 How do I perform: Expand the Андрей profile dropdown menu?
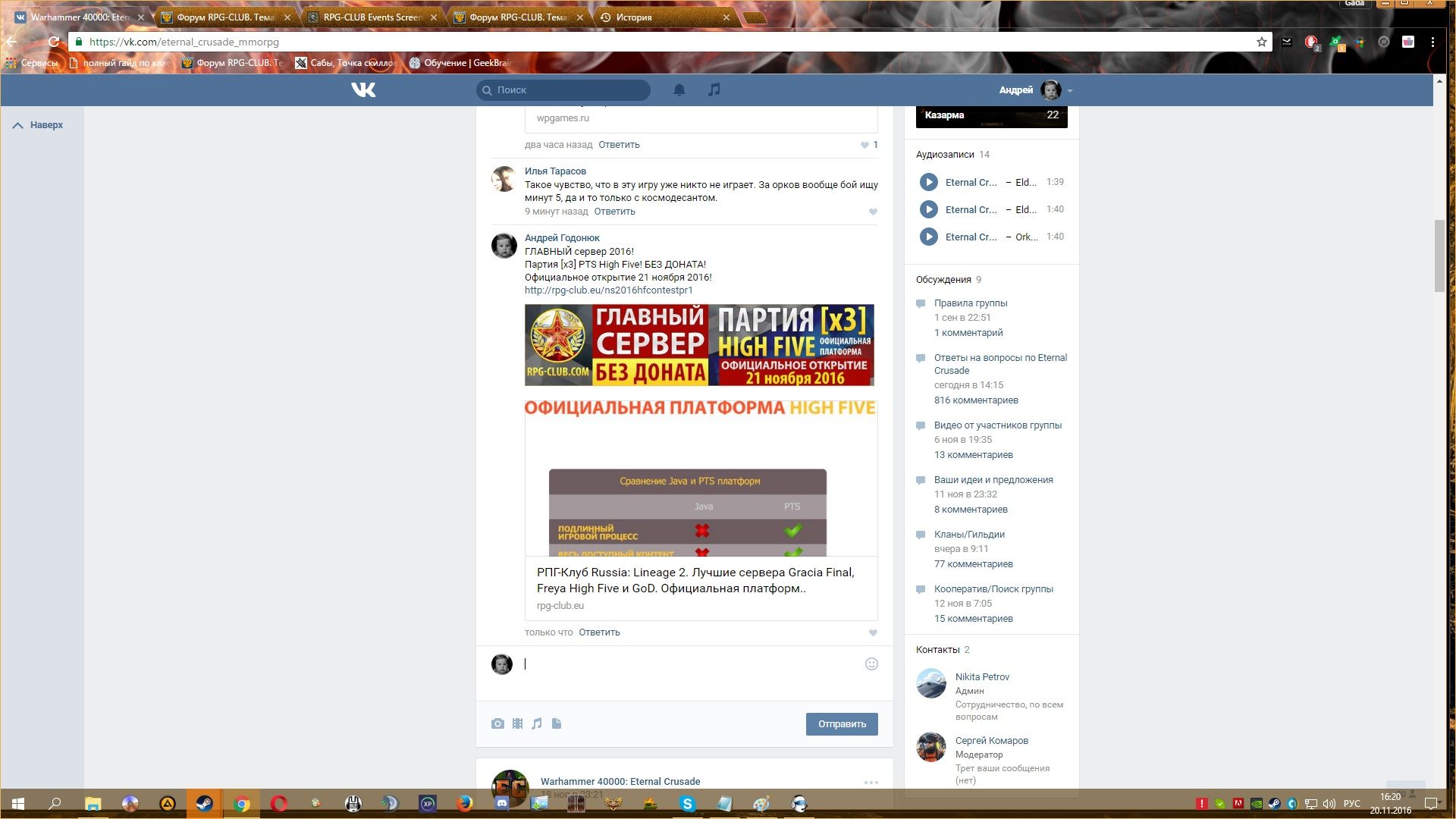(1069, 90)
